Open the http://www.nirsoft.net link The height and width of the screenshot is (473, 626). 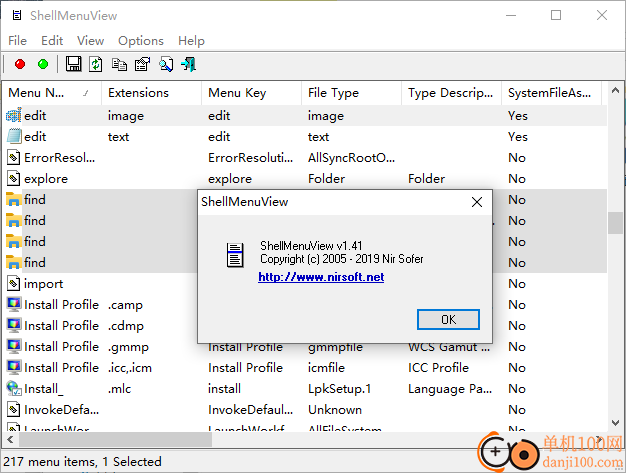tap(321, 277)
